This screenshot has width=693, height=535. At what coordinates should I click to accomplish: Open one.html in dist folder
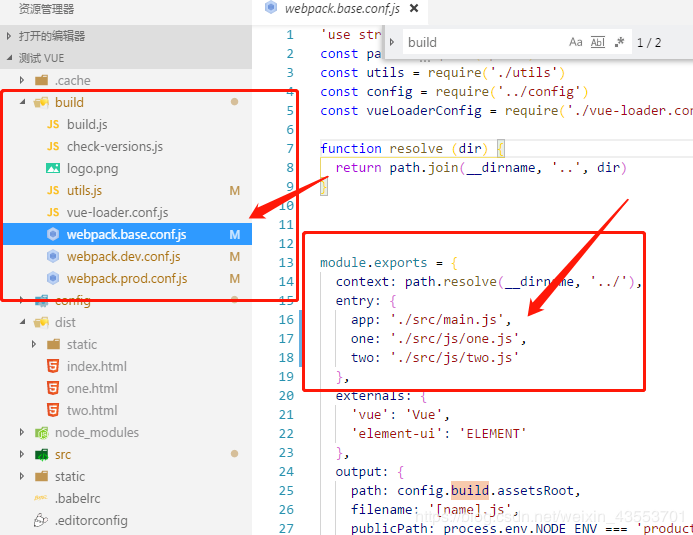pos(92,388)
